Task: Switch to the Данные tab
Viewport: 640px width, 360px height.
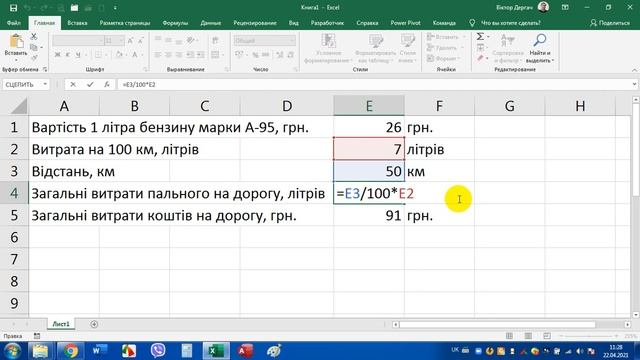Action: (x=211, y=23)
